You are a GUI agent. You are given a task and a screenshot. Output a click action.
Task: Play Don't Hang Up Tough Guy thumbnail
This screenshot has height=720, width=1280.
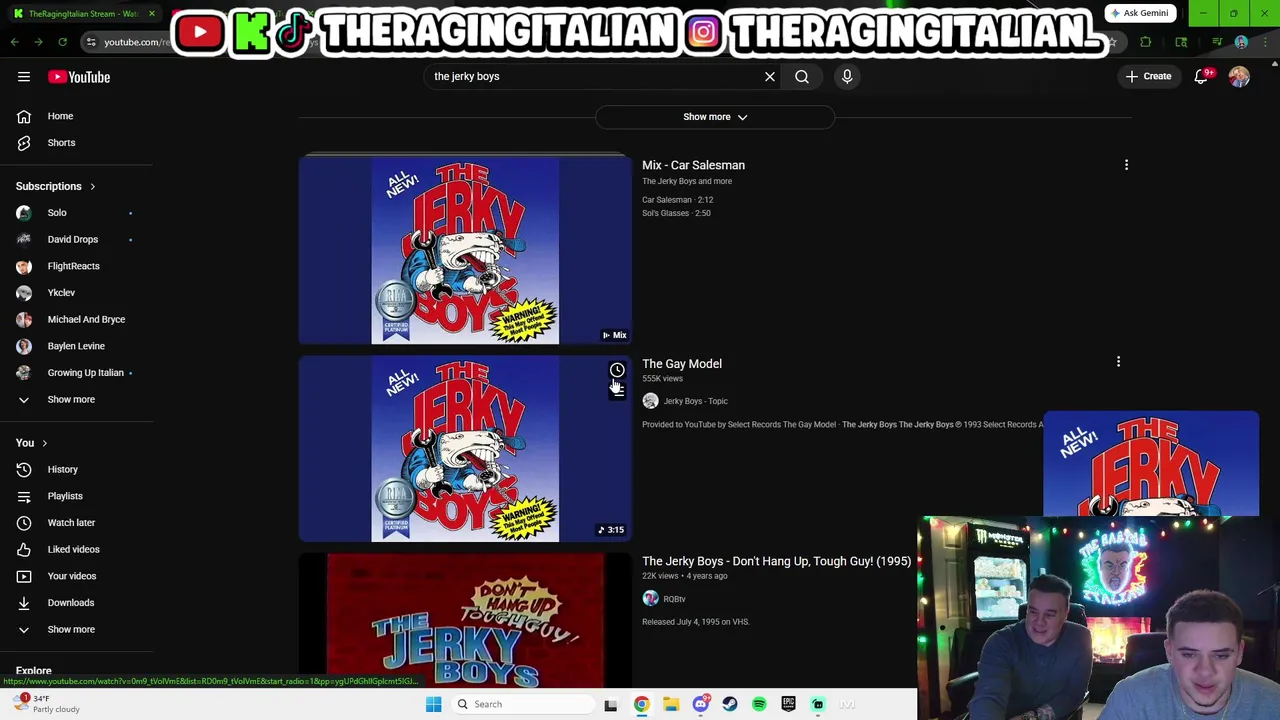465,620
